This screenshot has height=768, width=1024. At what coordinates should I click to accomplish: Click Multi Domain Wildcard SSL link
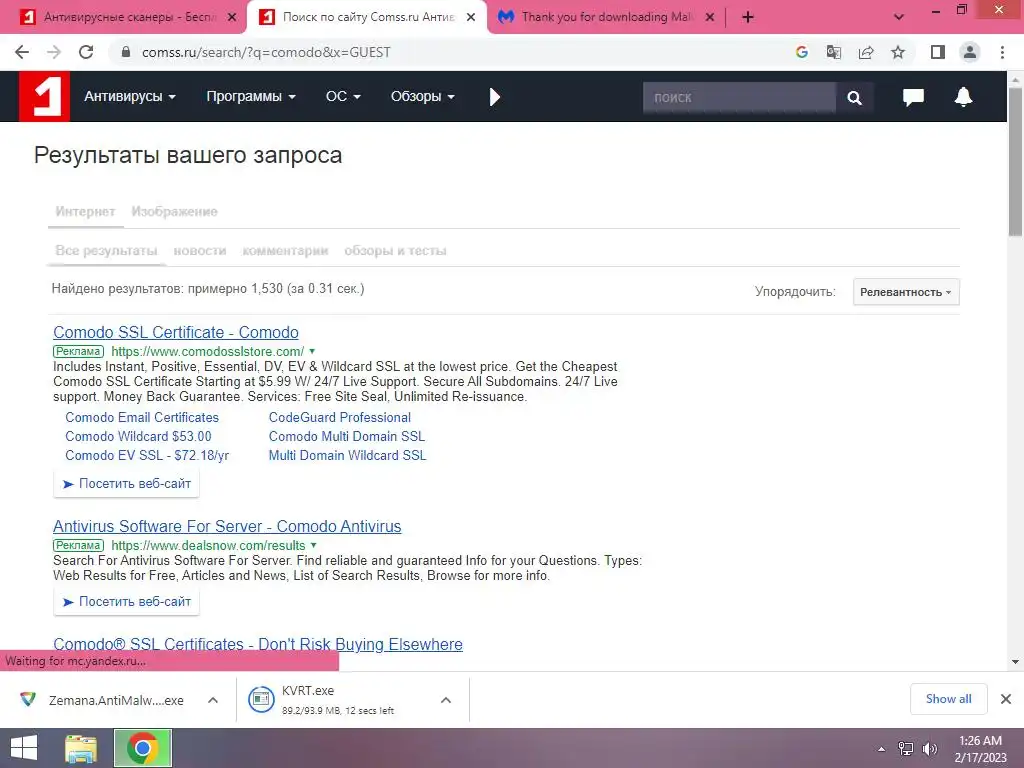coord(347,455)
